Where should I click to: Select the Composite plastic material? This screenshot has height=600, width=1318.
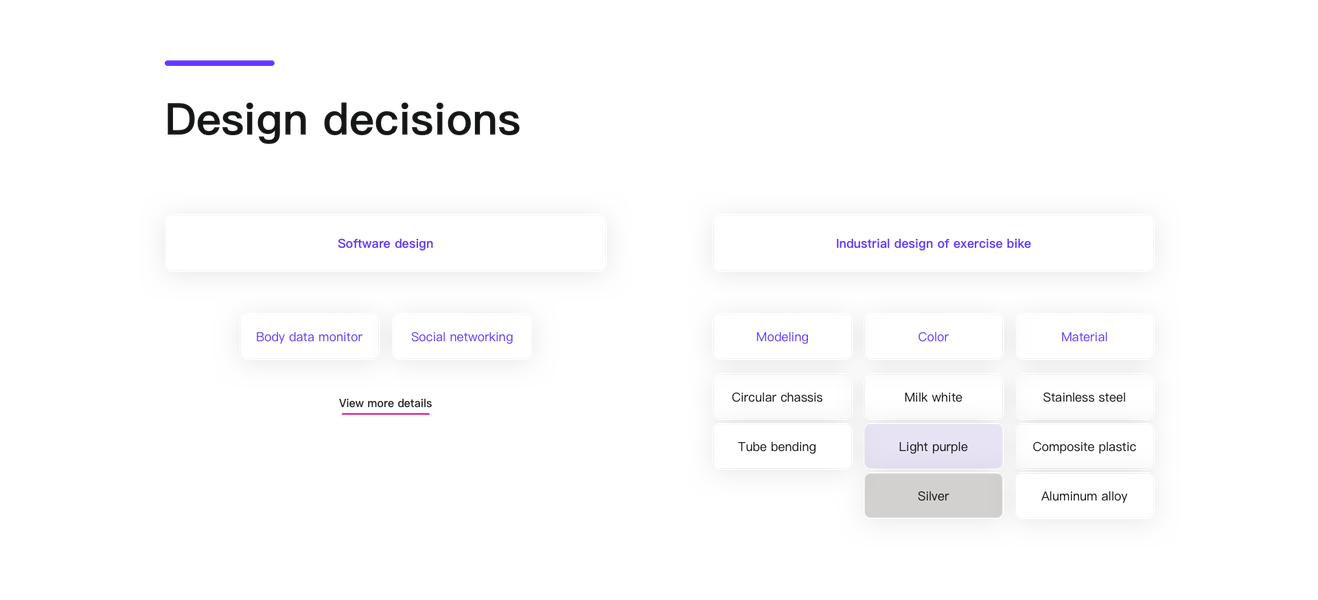tap(1084, 447)
